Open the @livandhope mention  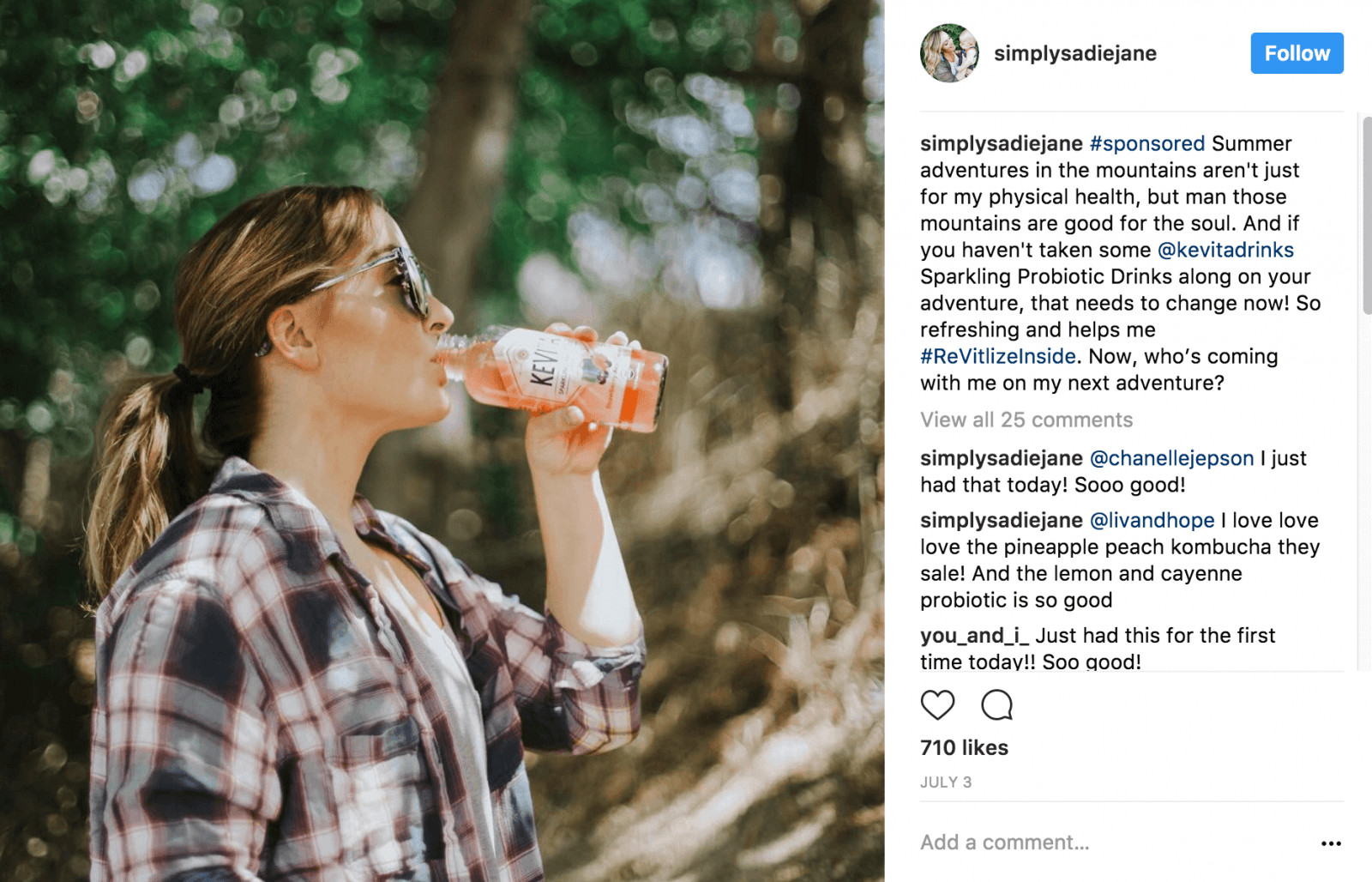(x=1152, y=520)
